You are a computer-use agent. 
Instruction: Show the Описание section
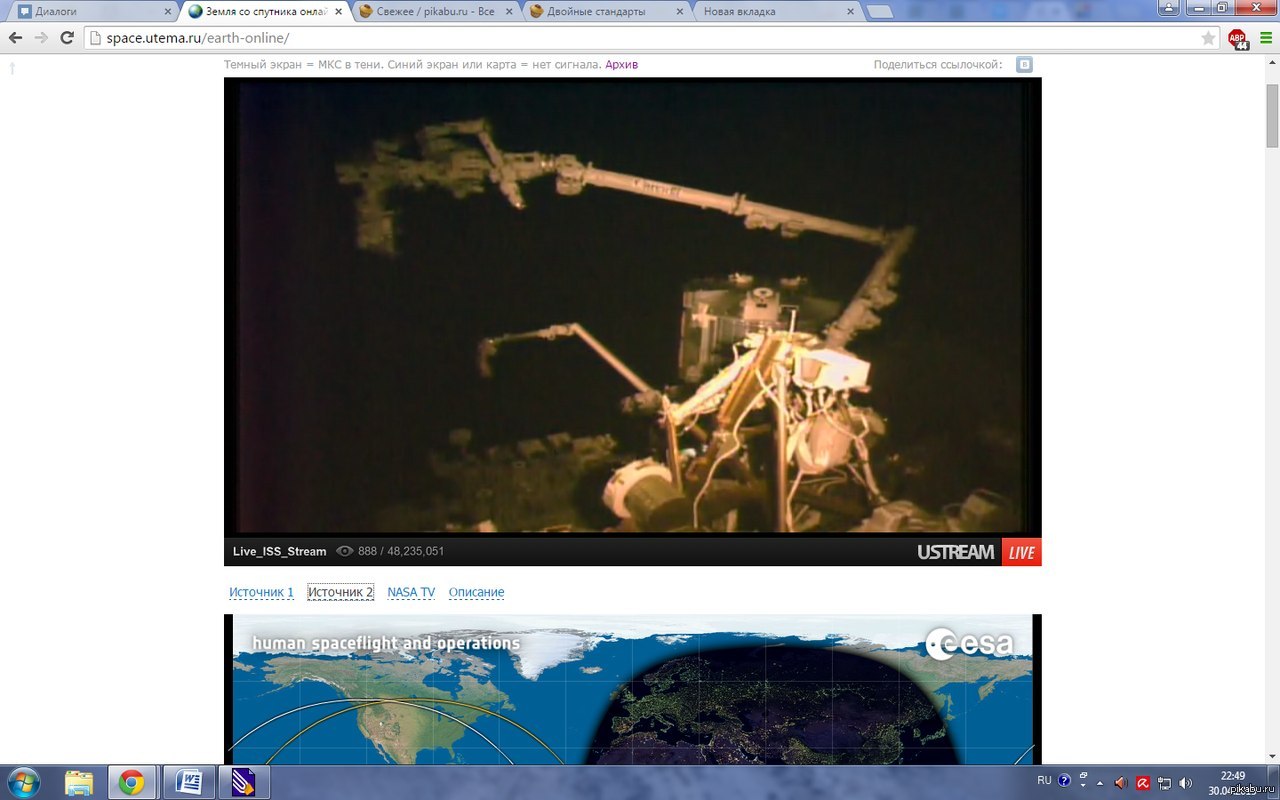(x=476, y=592)
